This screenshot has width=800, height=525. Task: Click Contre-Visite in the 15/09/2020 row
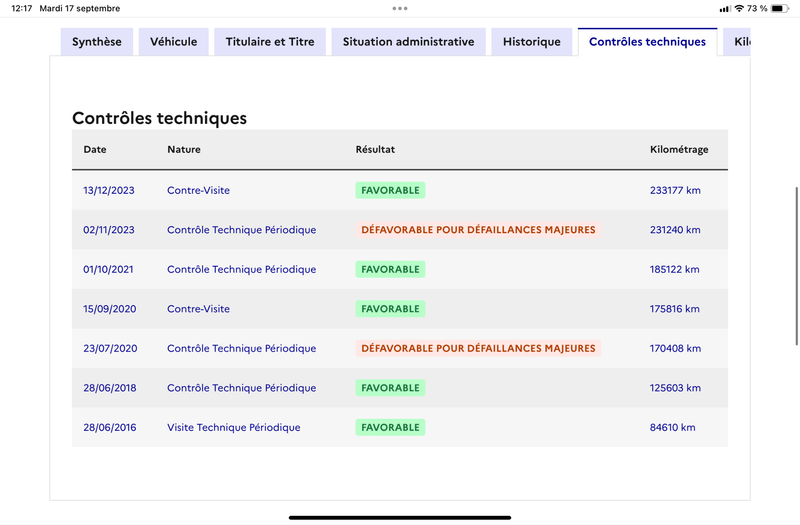tap(198, 309)
